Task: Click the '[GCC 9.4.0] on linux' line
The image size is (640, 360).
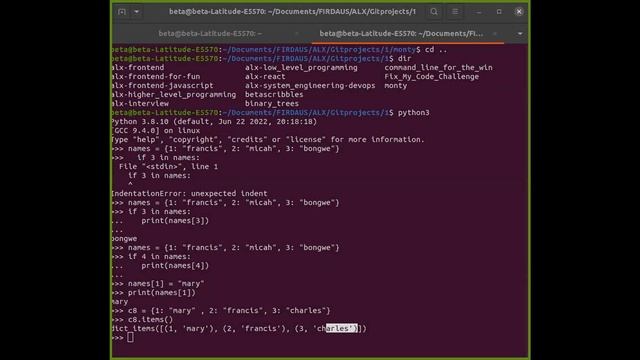Action: pos(156,131)
